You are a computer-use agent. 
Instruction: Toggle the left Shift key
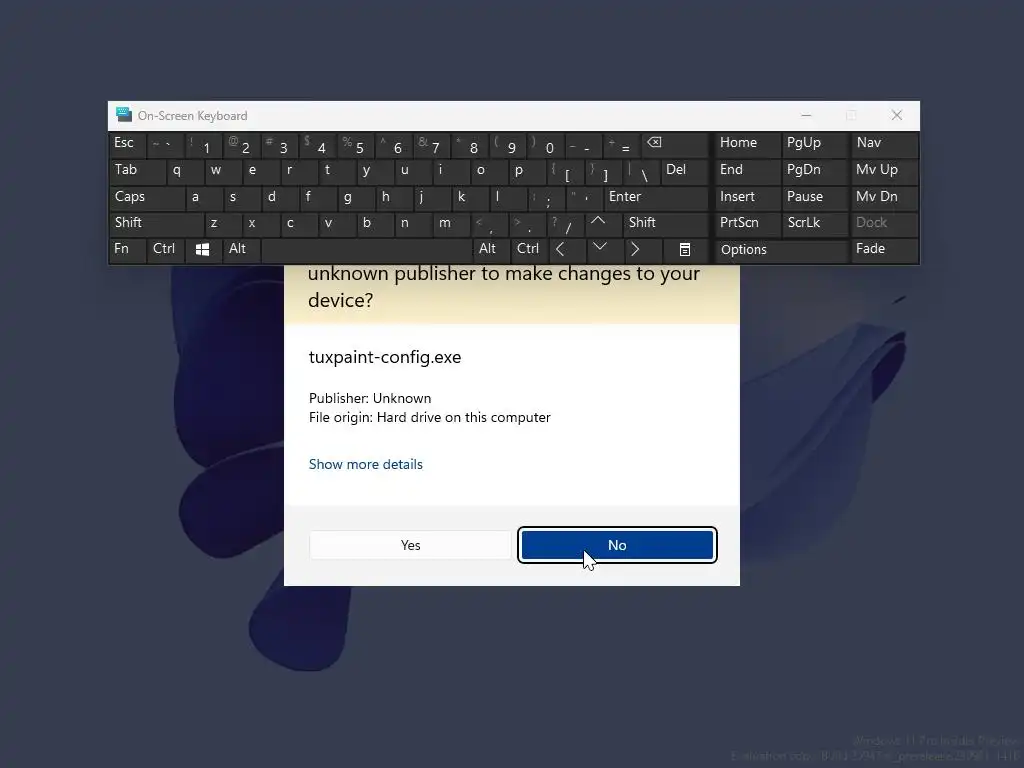(155, 223)
